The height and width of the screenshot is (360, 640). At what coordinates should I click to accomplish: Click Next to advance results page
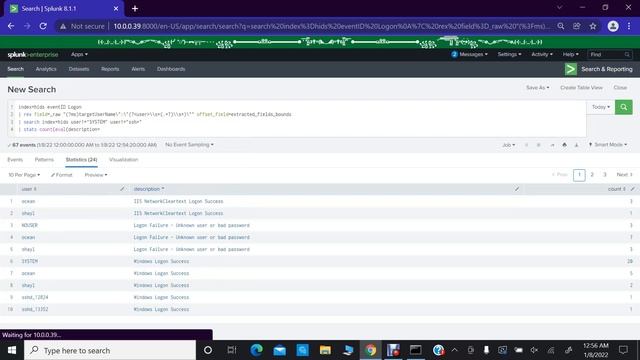pos(624,175)
